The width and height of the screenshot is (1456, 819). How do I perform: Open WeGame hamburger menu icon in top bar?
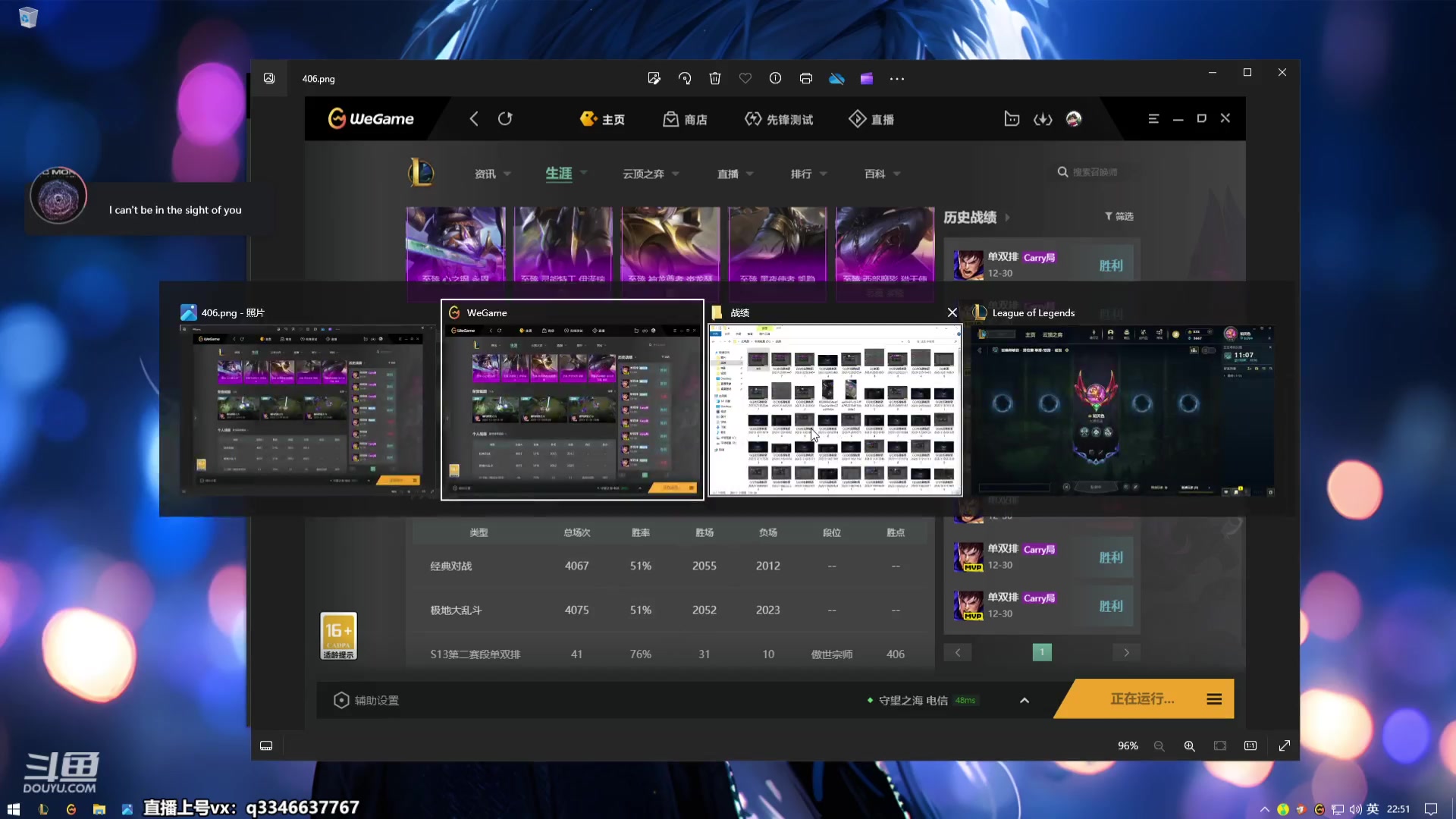tap(1153, 119)
